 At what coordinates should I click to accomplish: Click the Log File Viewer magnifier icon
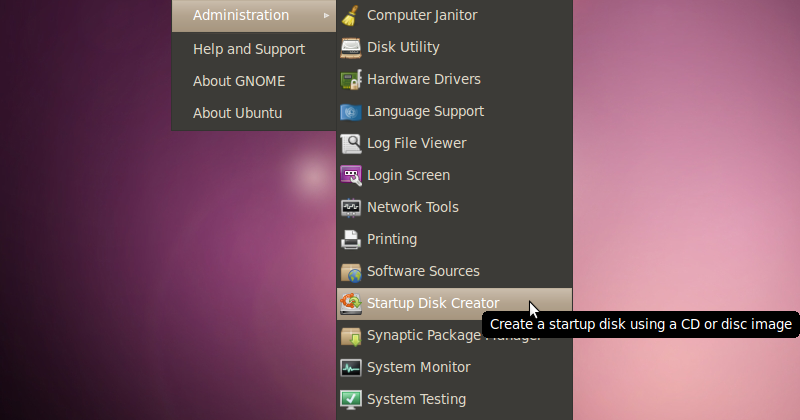pos(351,143)
